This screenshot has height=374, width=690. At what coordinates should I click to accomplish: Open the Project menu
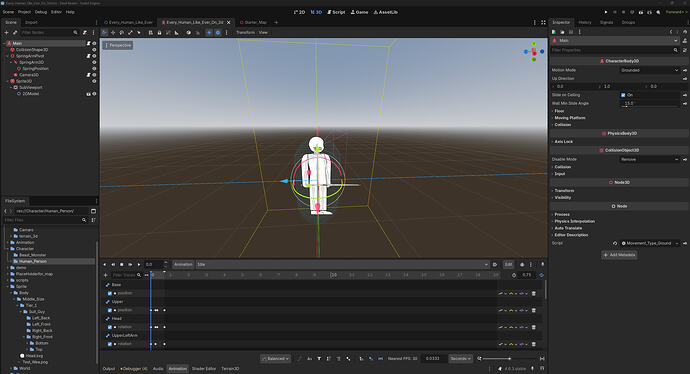click(24, 12)
